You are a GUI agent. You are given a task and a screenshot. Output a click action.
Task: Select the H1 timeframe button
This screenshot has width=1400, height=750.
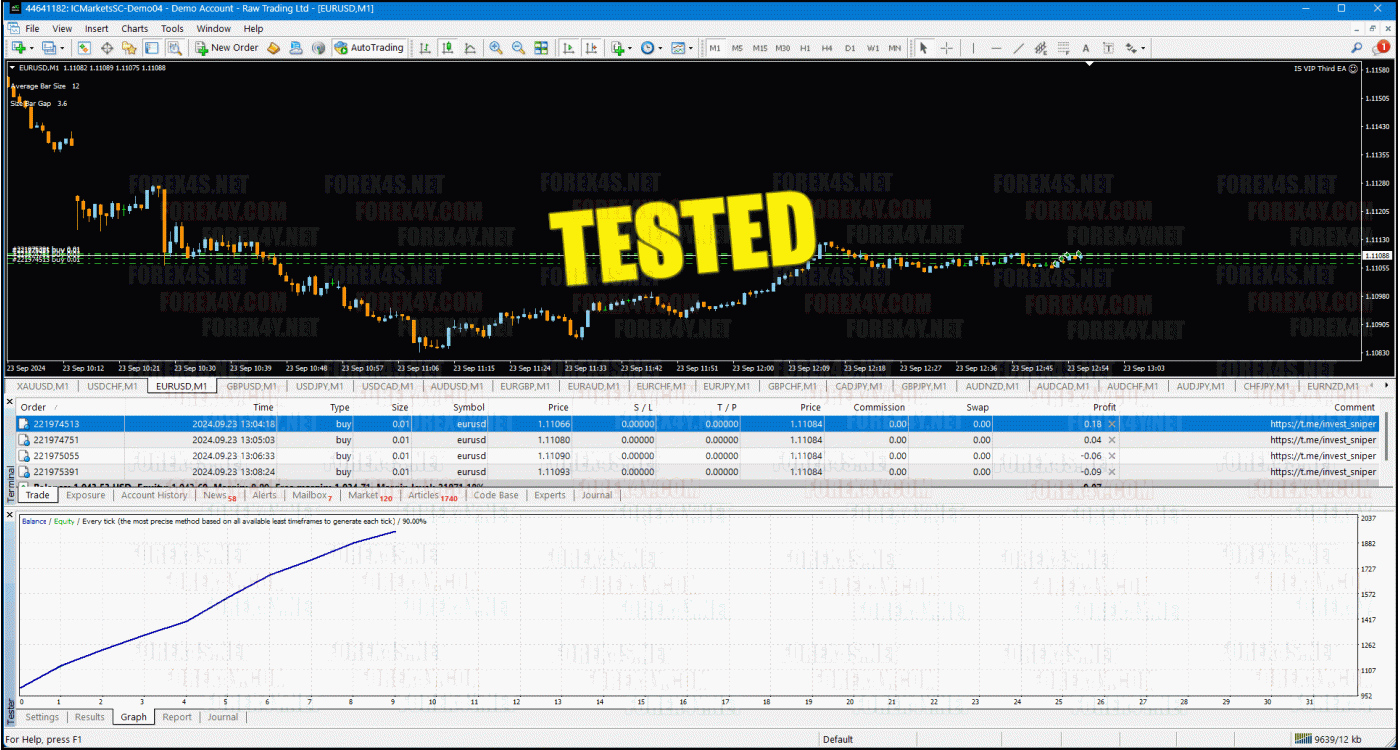pos(805,48)
